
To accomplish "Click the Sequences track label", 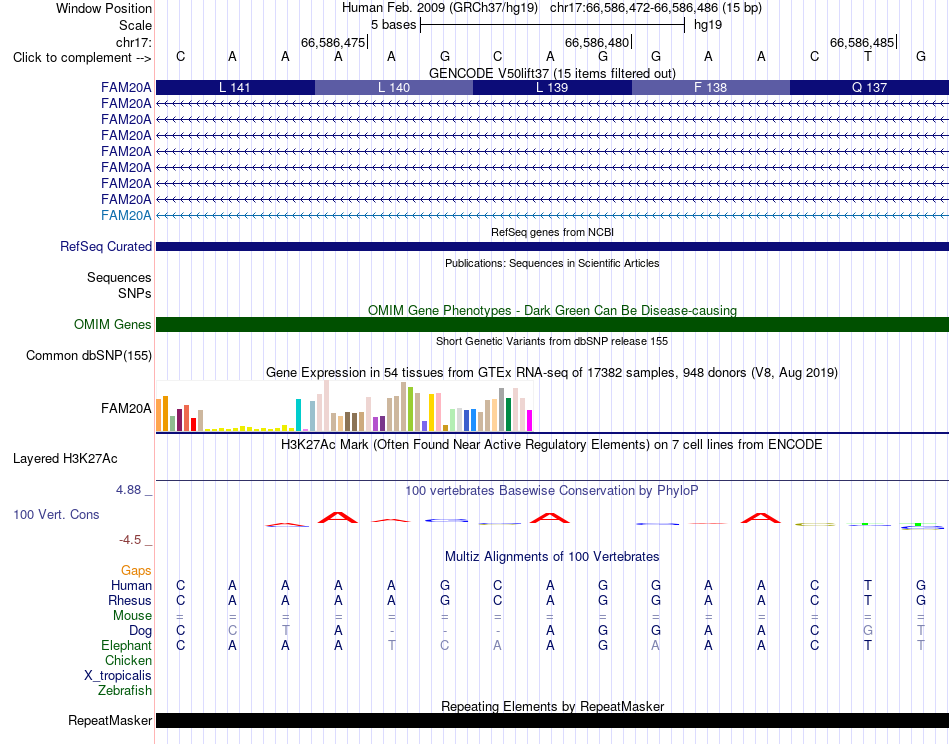I will (119, 277).
